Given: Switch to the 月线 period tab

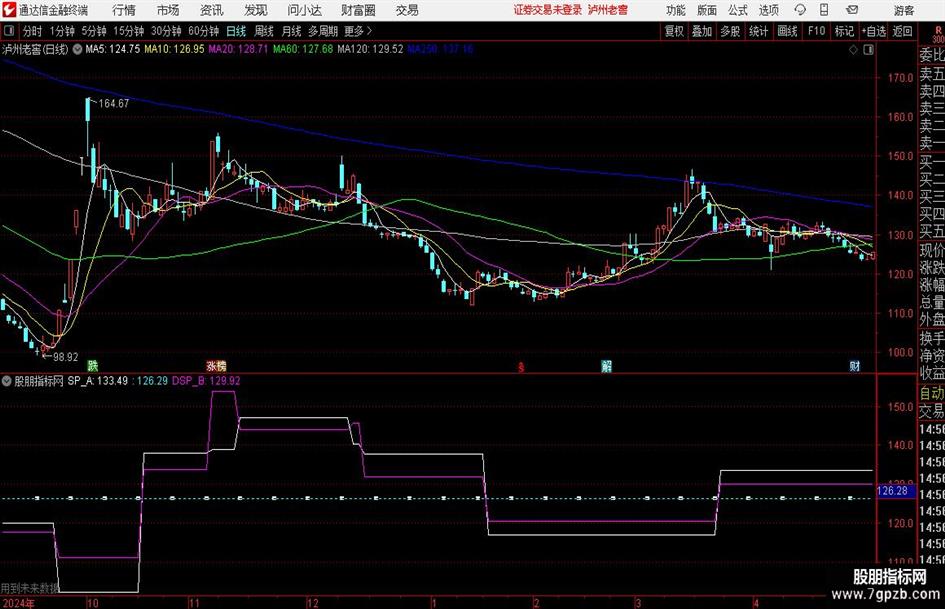Looking at the screenshot, I should point(292,31).
